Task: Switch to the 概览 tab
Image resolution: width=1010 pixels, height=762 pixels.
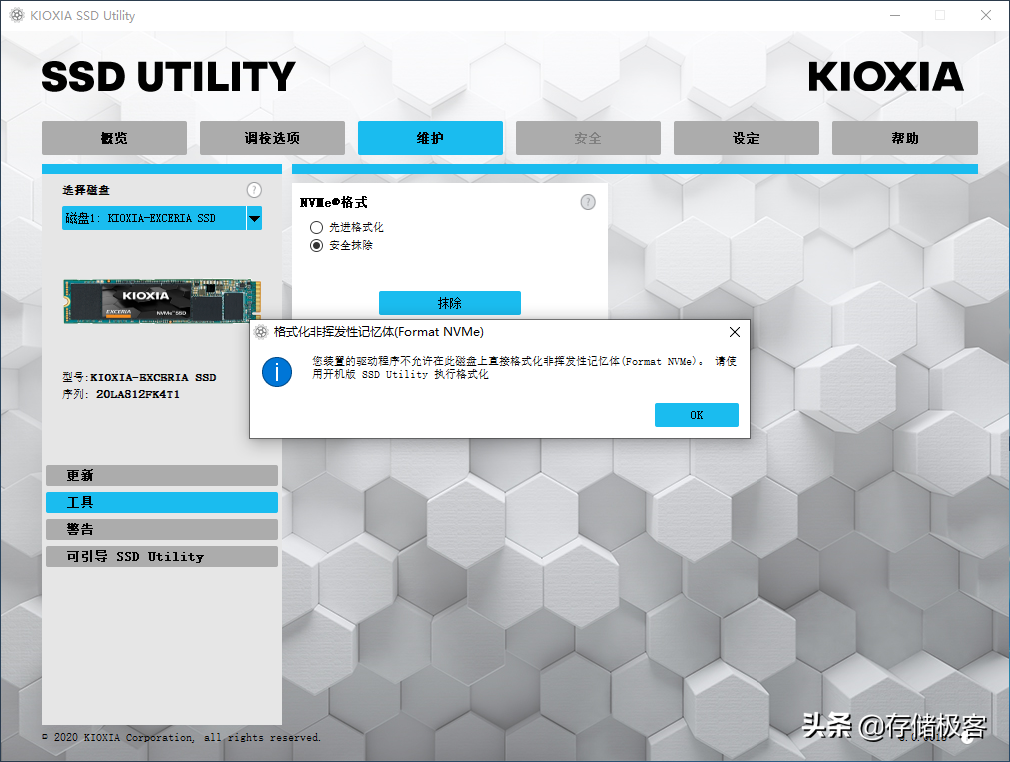Action: 114,138
